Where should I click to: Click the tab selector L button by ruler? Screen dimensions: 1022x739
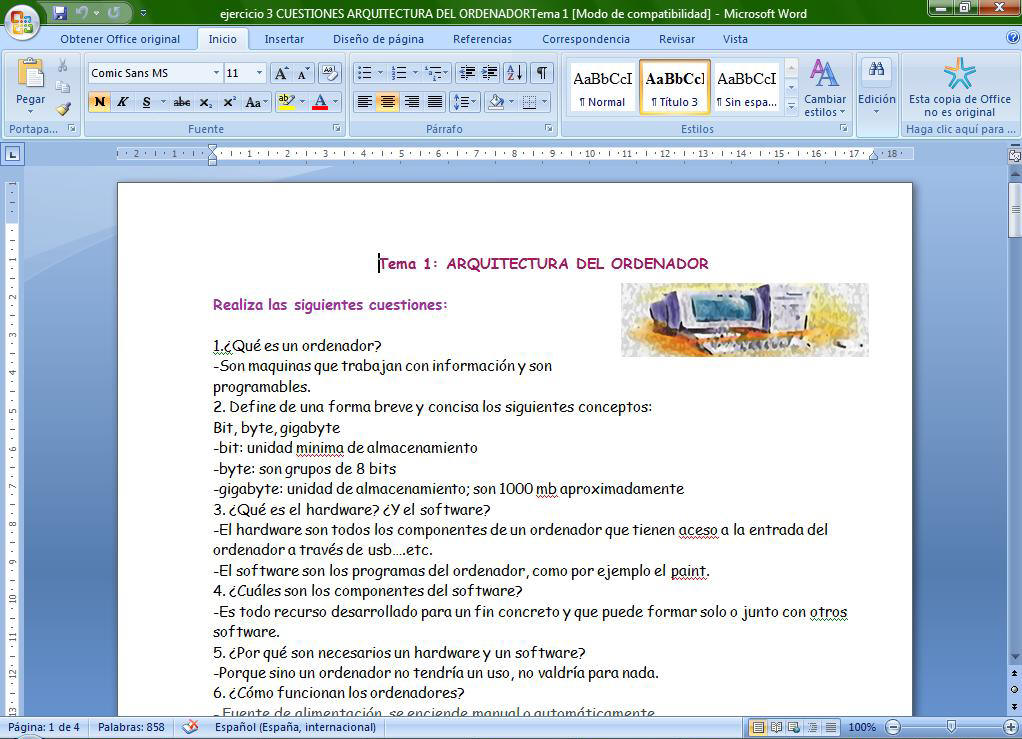pyautogui.click(x=13, y=154)
